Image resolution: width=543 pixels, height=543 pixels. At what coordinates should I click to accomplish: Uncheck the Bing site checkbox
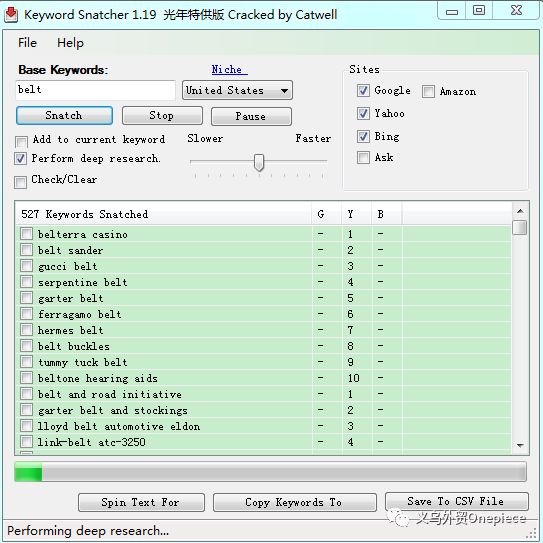point(363,136)
